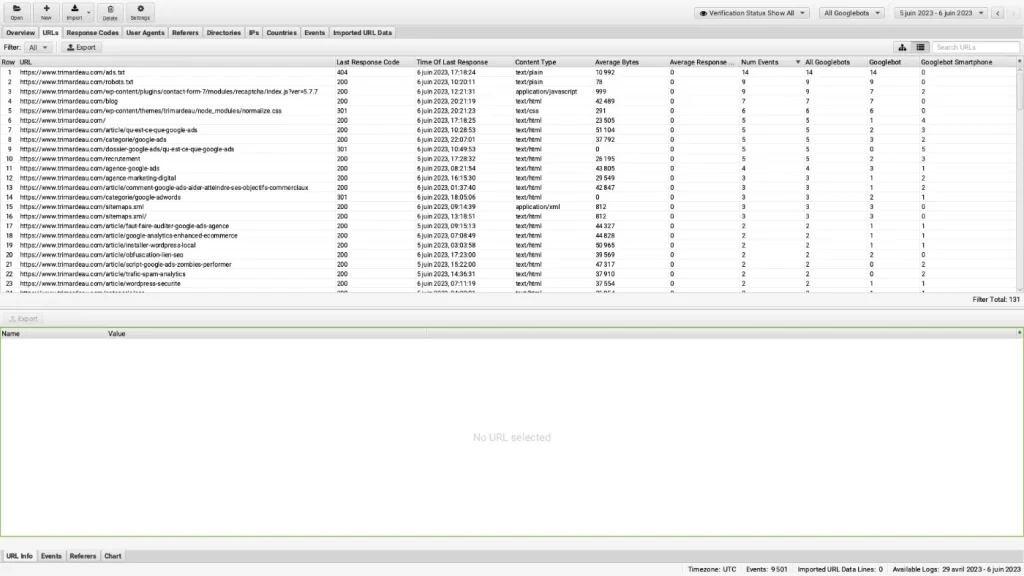Click Events: 9 501 in status bar
The height and width of the screenshot is (576, 1024).
[x=767, y=569]
